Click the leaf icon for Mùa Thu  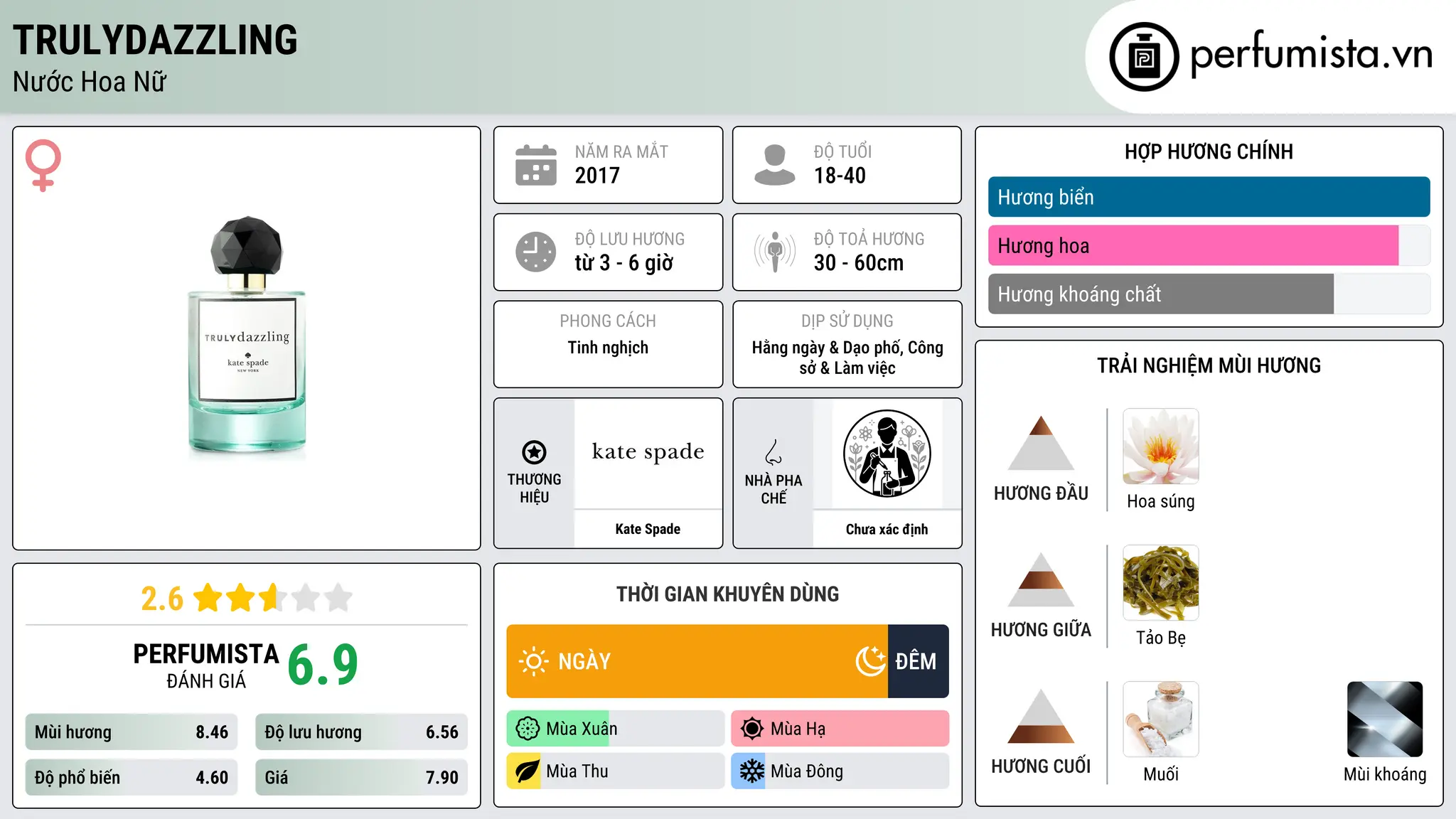click(528, 771)
